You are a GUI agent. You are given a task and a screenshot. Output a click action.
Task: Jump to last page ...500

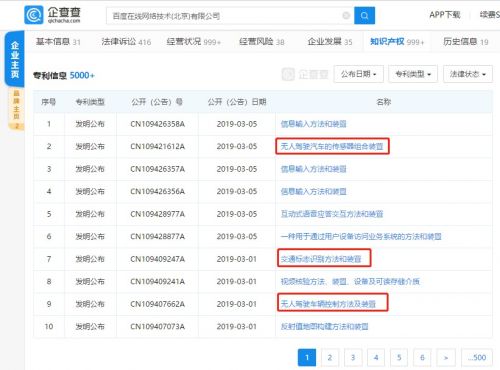(477, 358)
